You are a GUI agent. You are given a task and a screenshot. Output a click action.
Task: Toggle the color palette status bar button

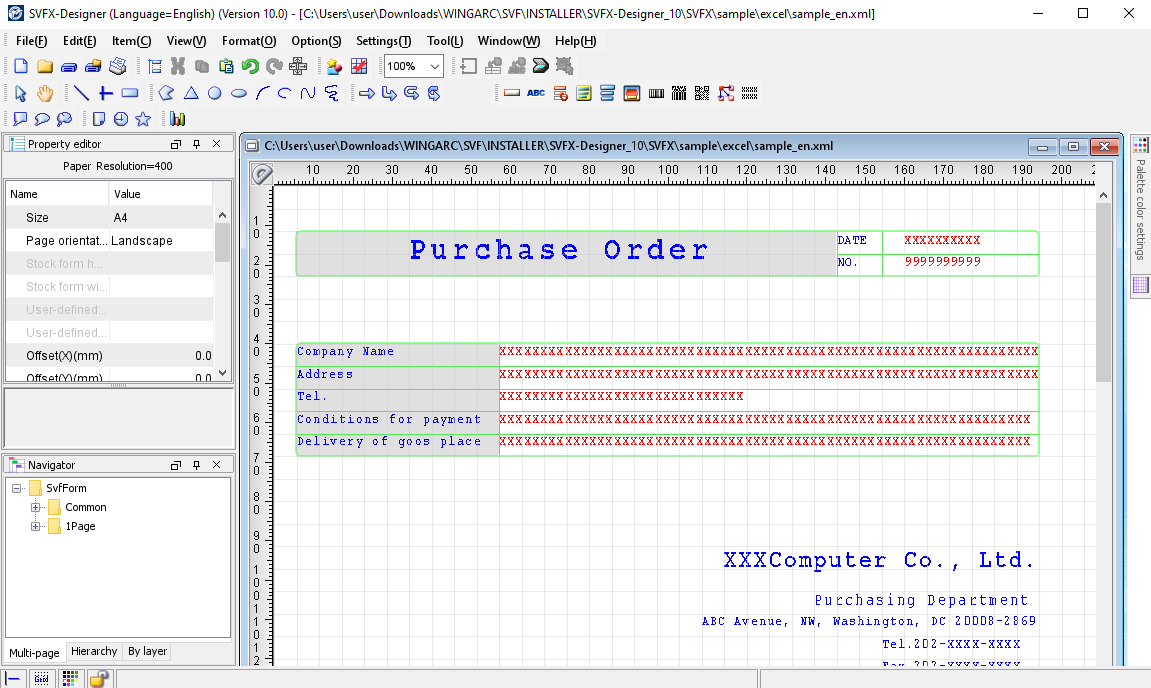tap(70, 678)
